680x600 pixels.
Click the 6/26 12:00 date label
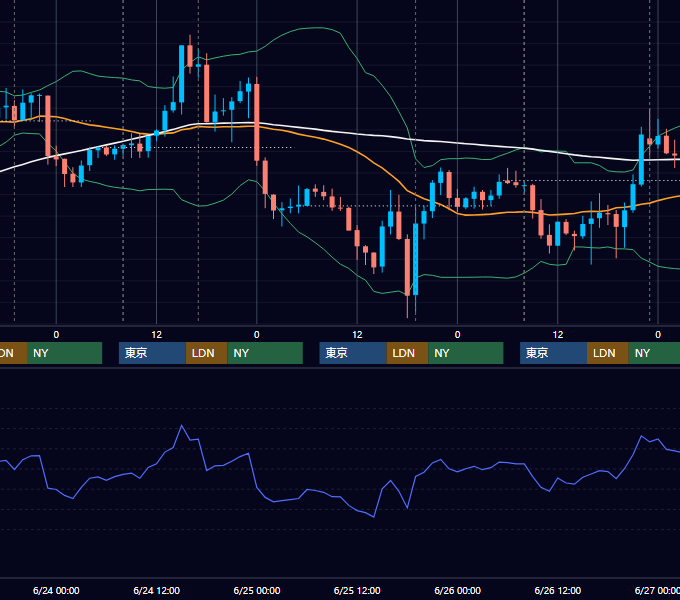(558, 590)
